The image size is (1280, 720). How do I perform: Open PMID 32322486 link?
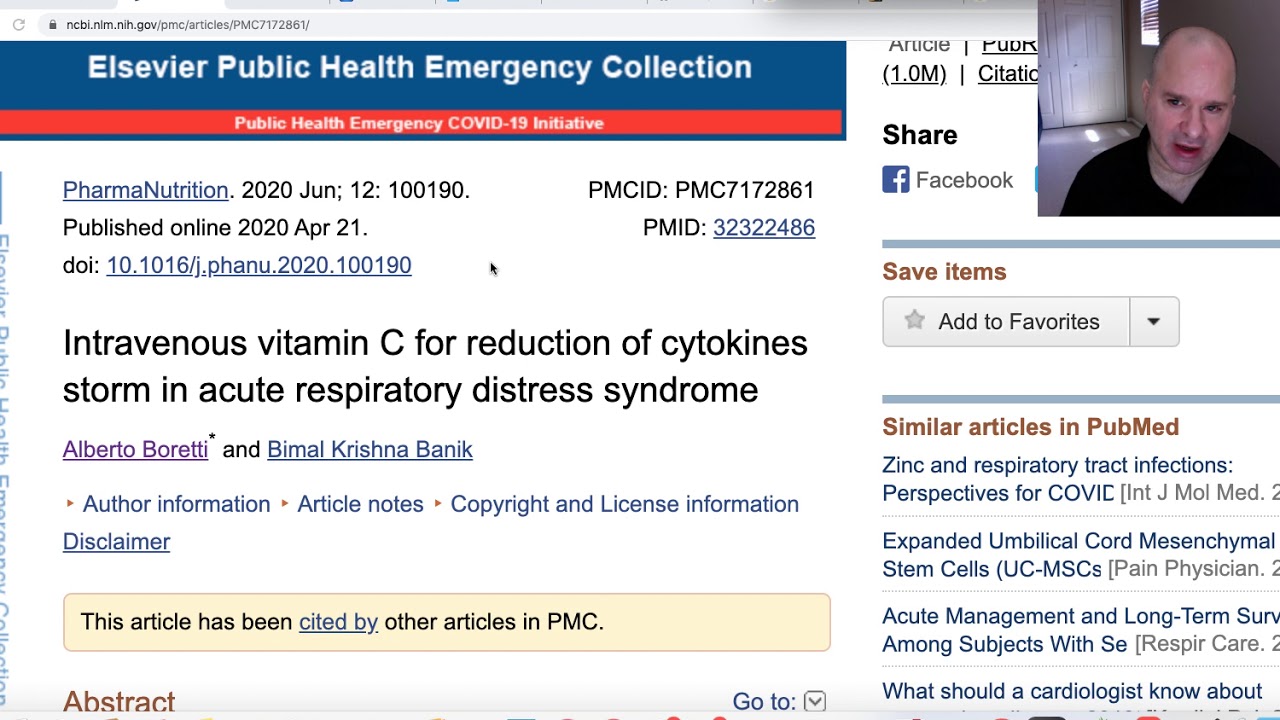point(763,228)
